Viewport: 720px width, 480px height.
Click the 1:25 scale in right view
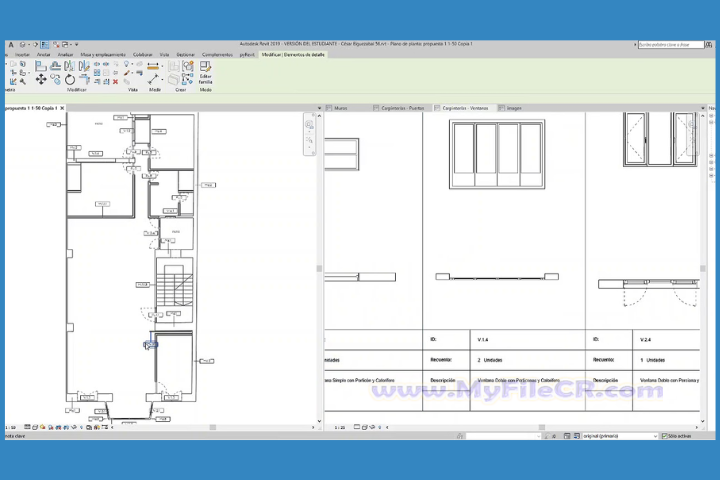coord(340,427)
